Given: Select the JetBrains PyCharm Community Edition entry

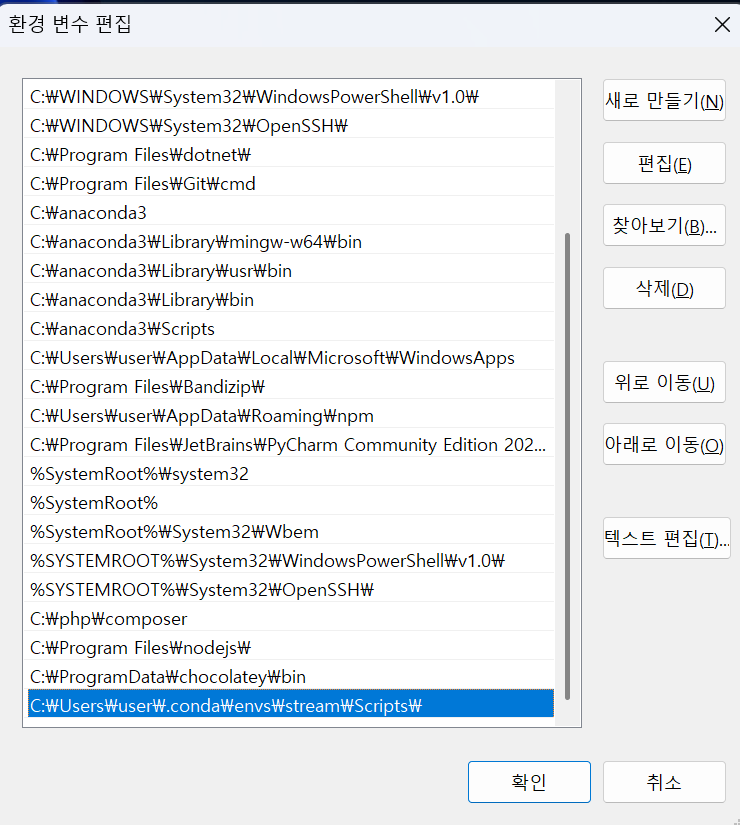Looking at the screenshot, I should pos(291,445).
